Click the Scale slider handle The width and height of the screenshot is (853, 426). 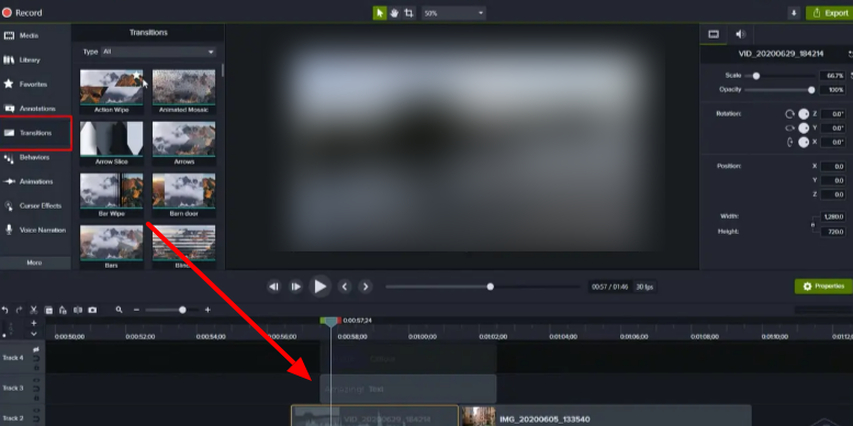[x=756, y=76]
